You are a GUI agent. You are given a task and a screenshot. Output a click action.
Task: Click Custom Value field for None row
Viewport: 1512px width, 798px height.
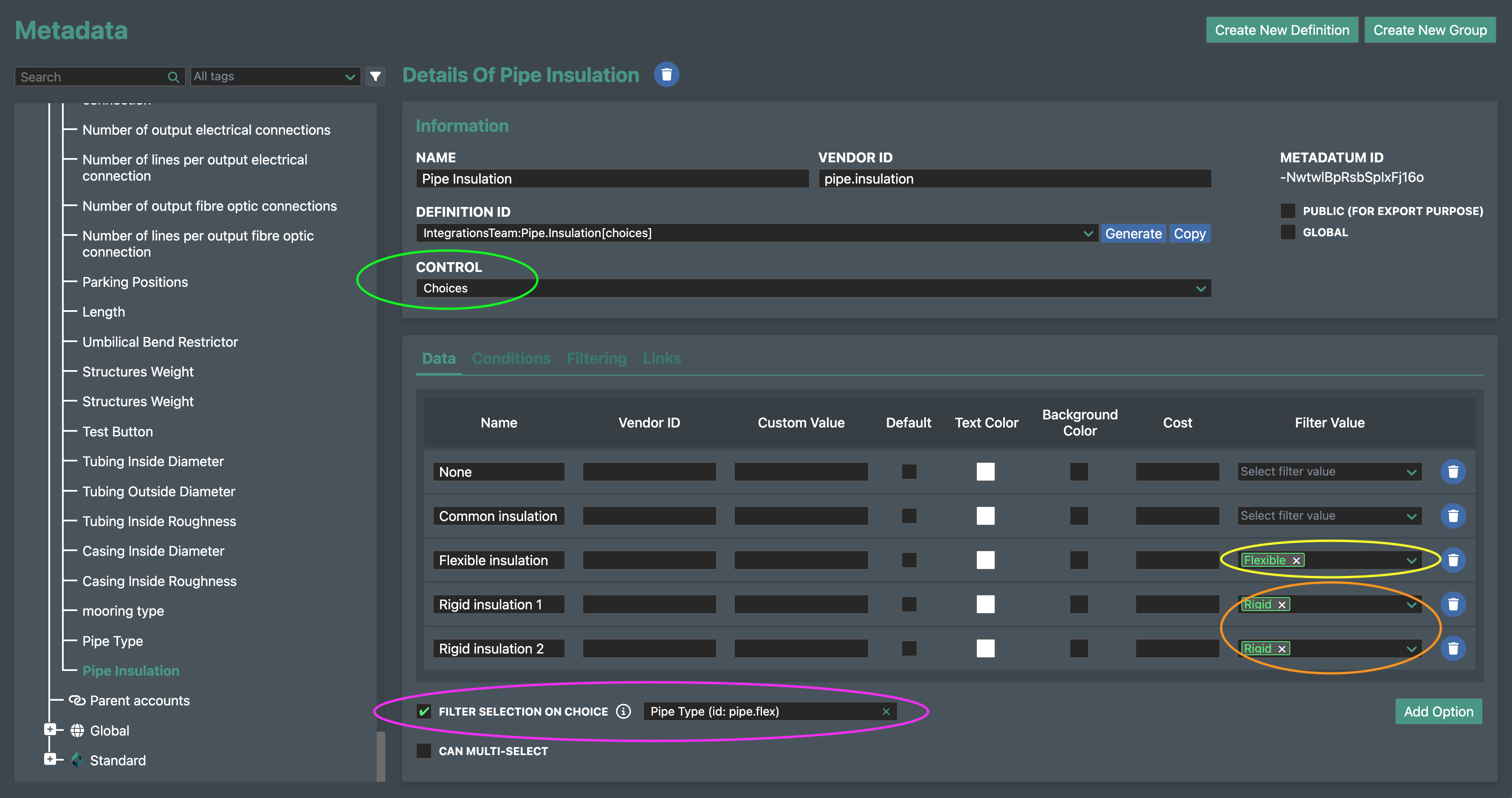[801, 472]
